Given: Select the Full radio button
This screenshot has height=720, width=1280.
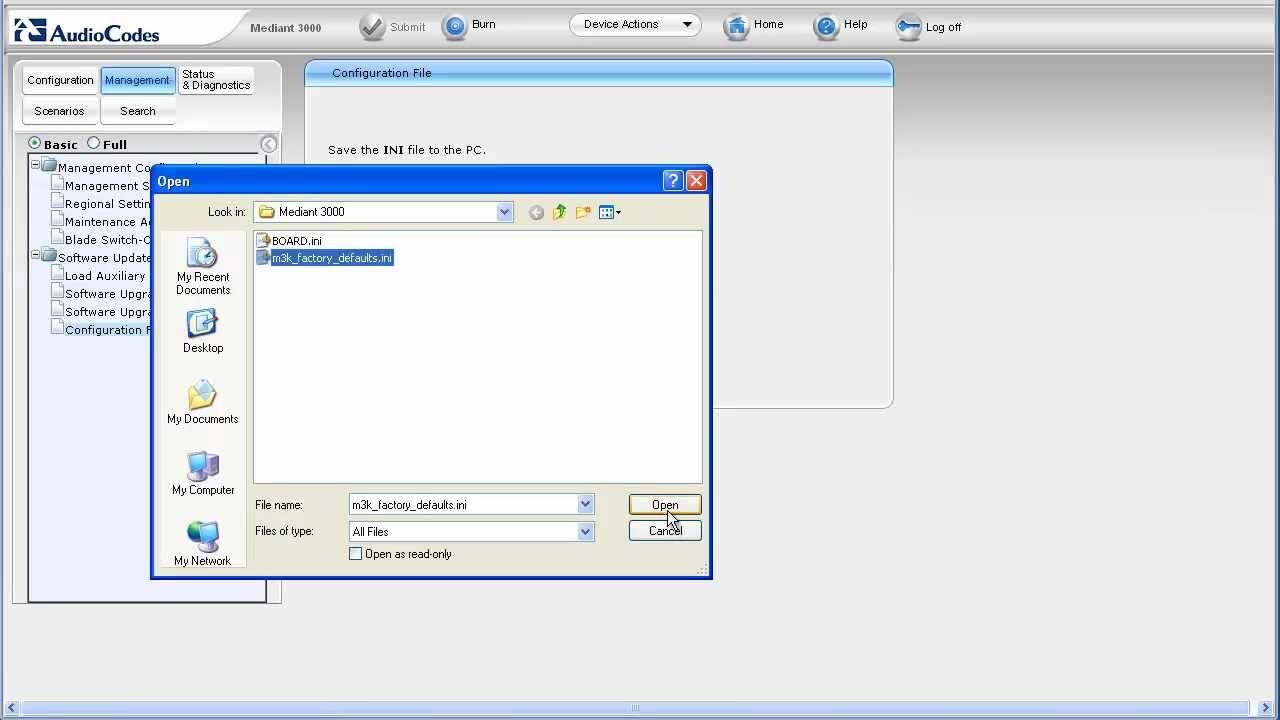Looking at the screenshot, I should [x=93, y=143].
